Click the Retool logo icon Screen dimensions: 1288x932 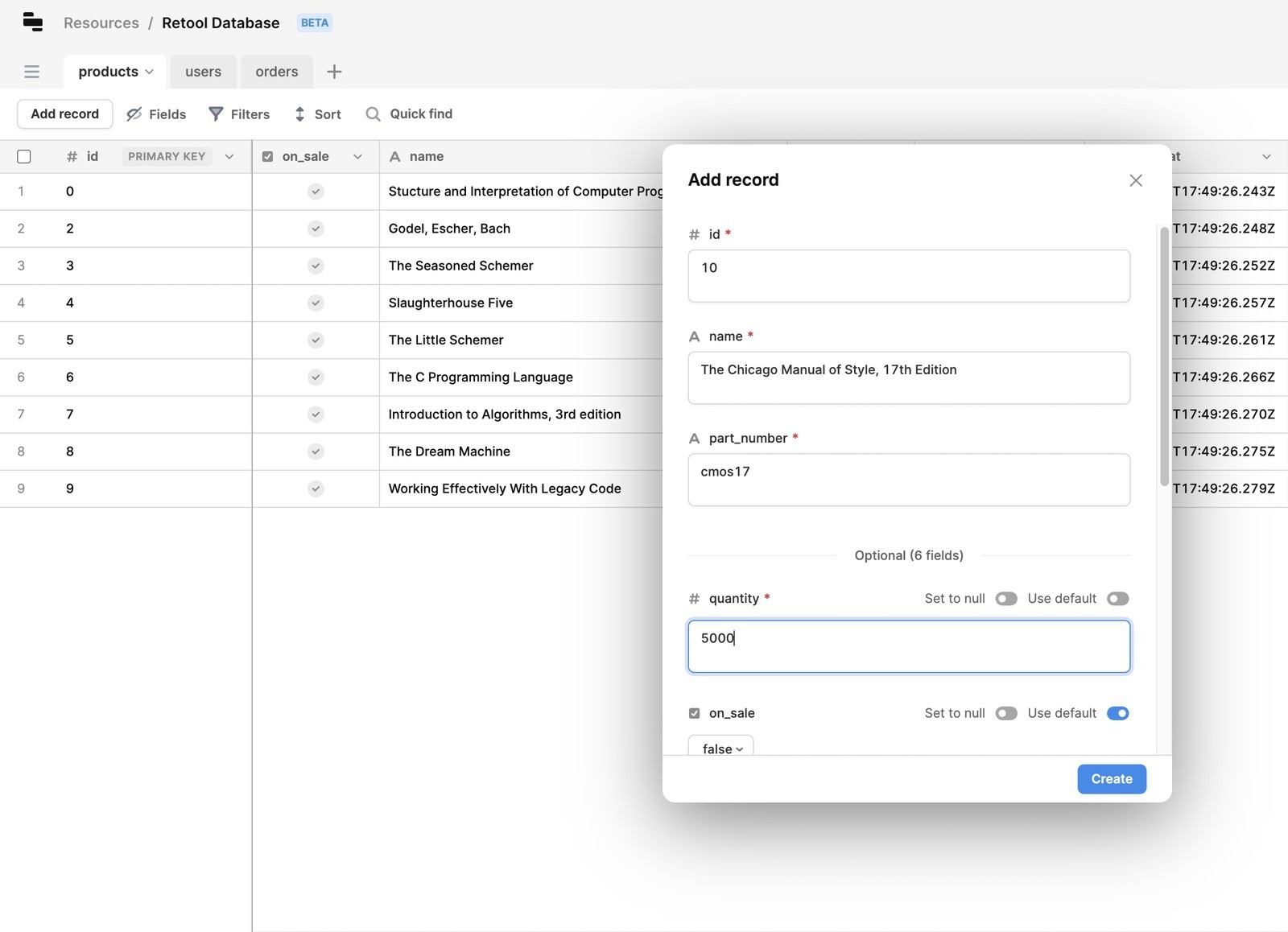point(33,23)
